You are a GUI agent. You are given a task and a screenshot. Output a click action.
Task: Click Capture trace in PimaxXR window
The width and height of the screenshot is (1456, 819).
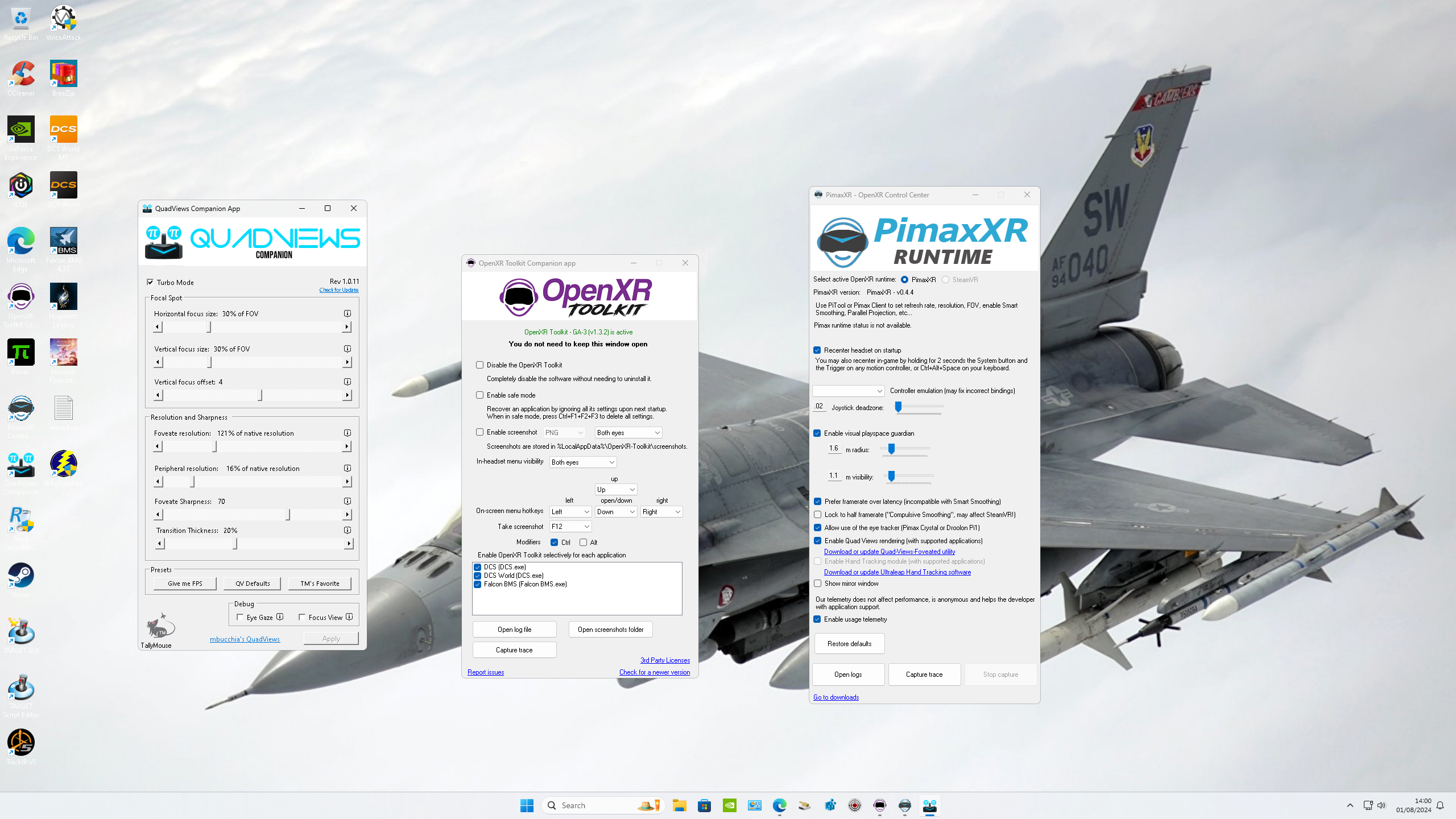pyautogui.click(x=924, y=675)
